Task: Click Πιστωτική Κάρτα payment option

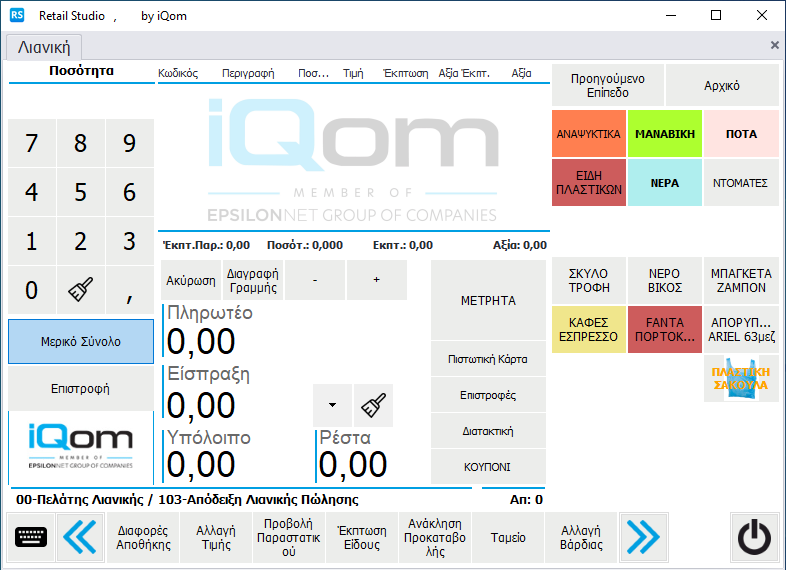Action: (x=488, y=359)
